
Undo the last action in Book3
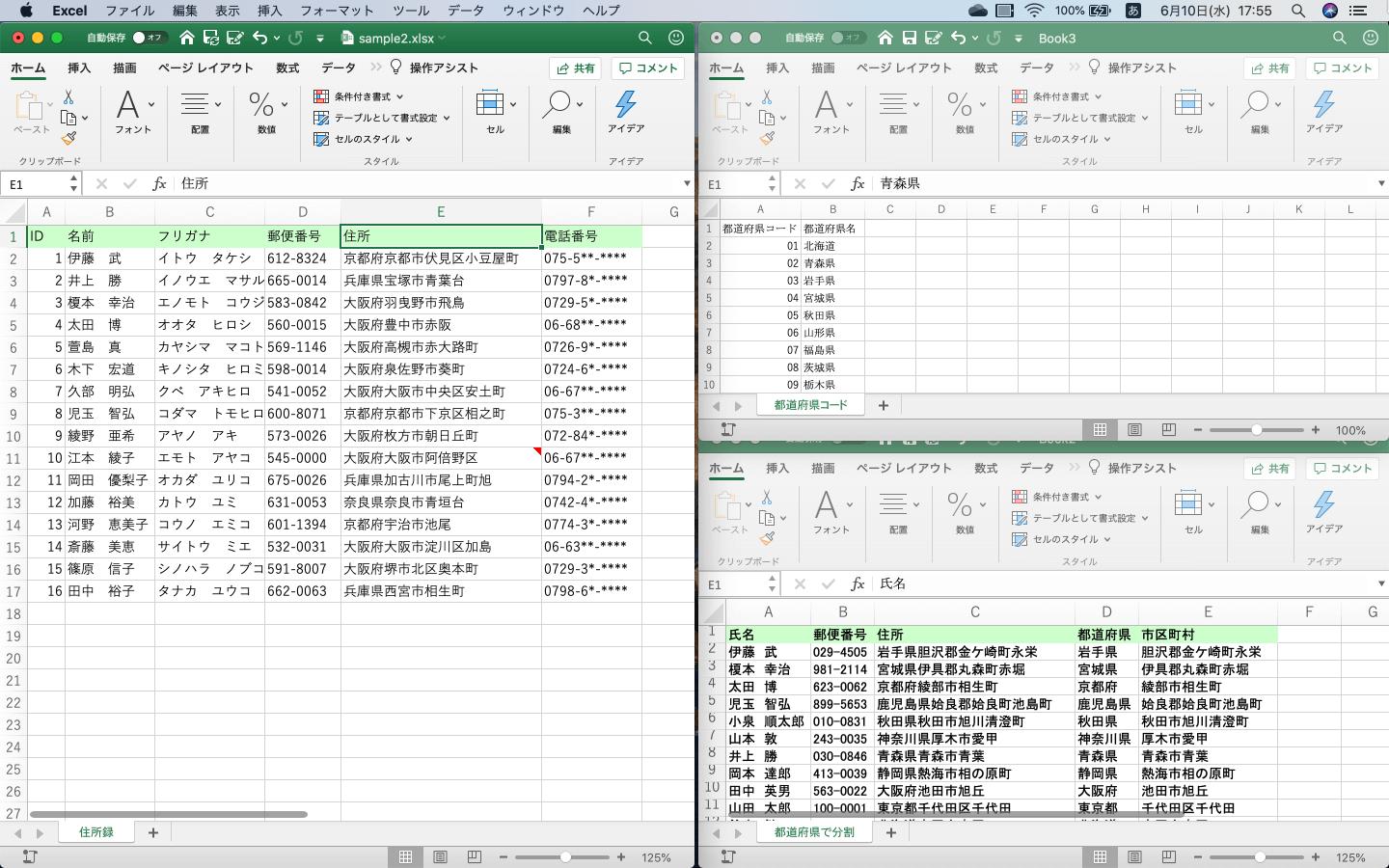[x=958, y=38]
